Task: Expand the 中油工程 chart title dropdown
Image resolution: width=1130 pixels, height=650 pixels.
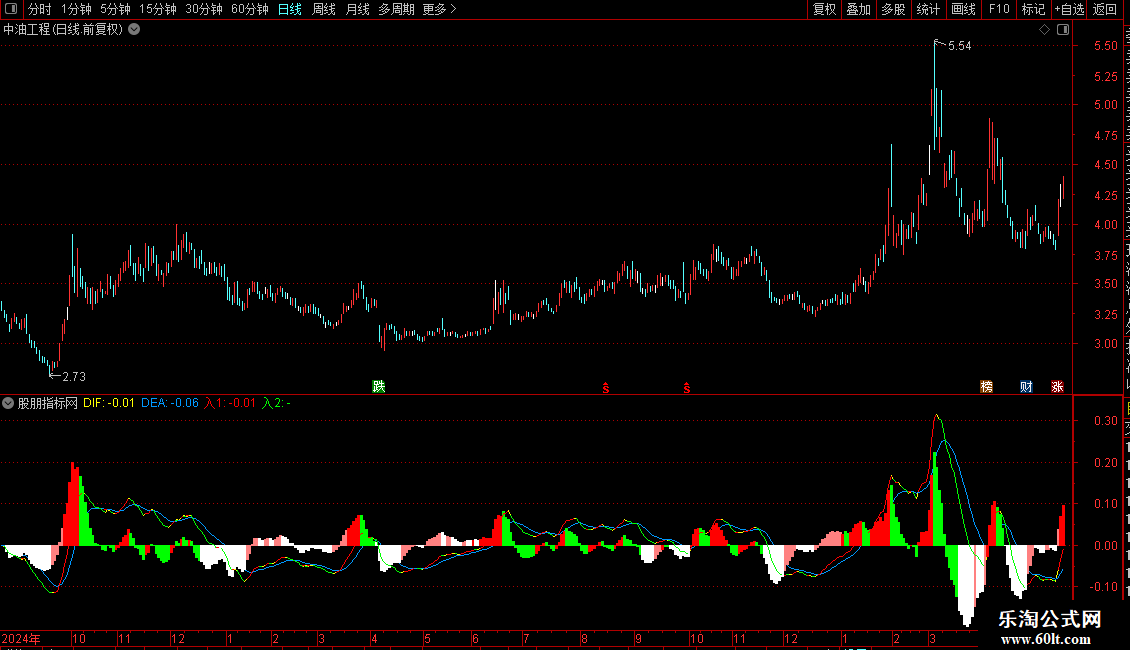Action: 134,30
